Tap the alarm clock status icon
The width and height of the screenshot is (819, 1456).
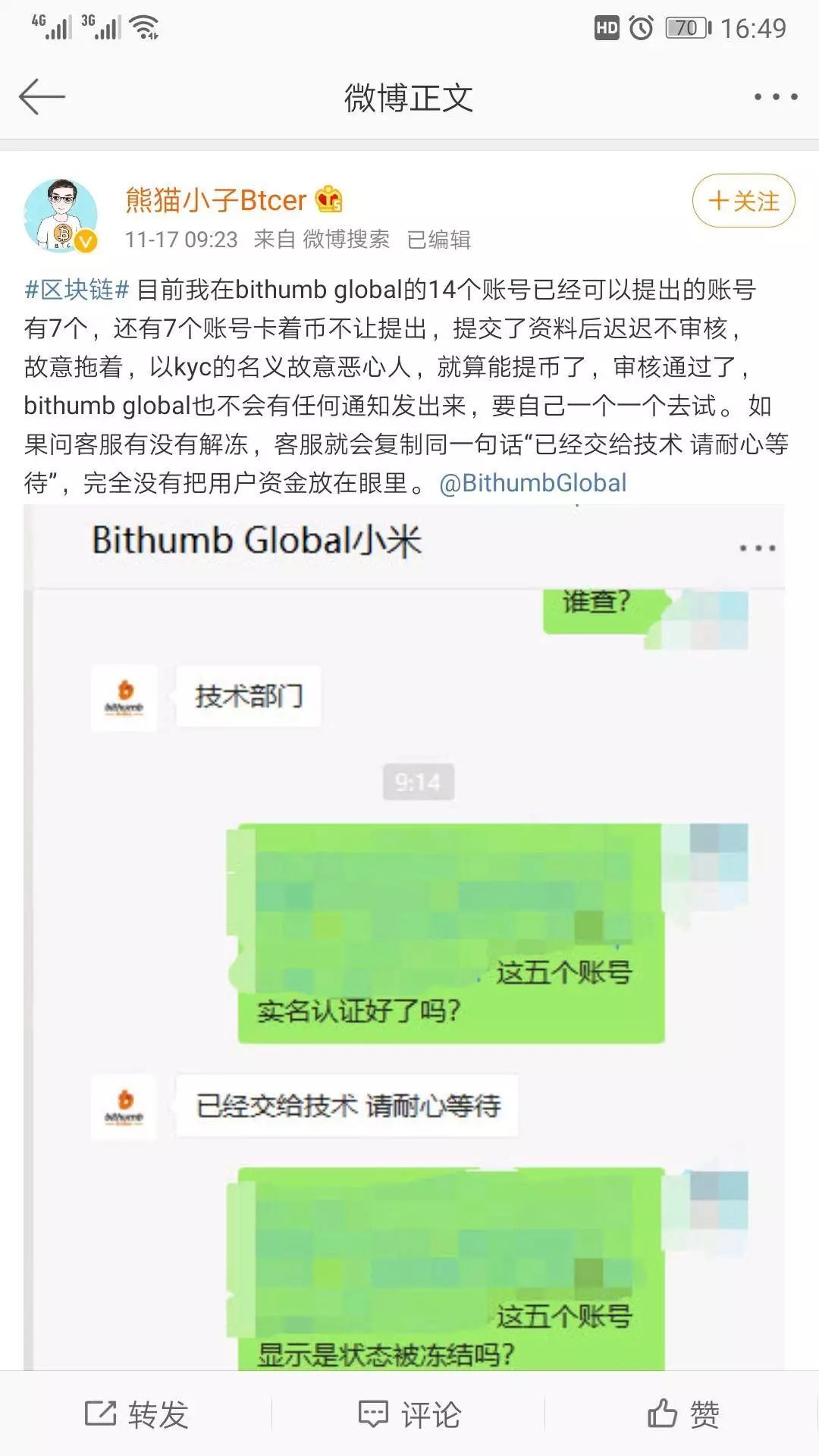click(642, 28)
